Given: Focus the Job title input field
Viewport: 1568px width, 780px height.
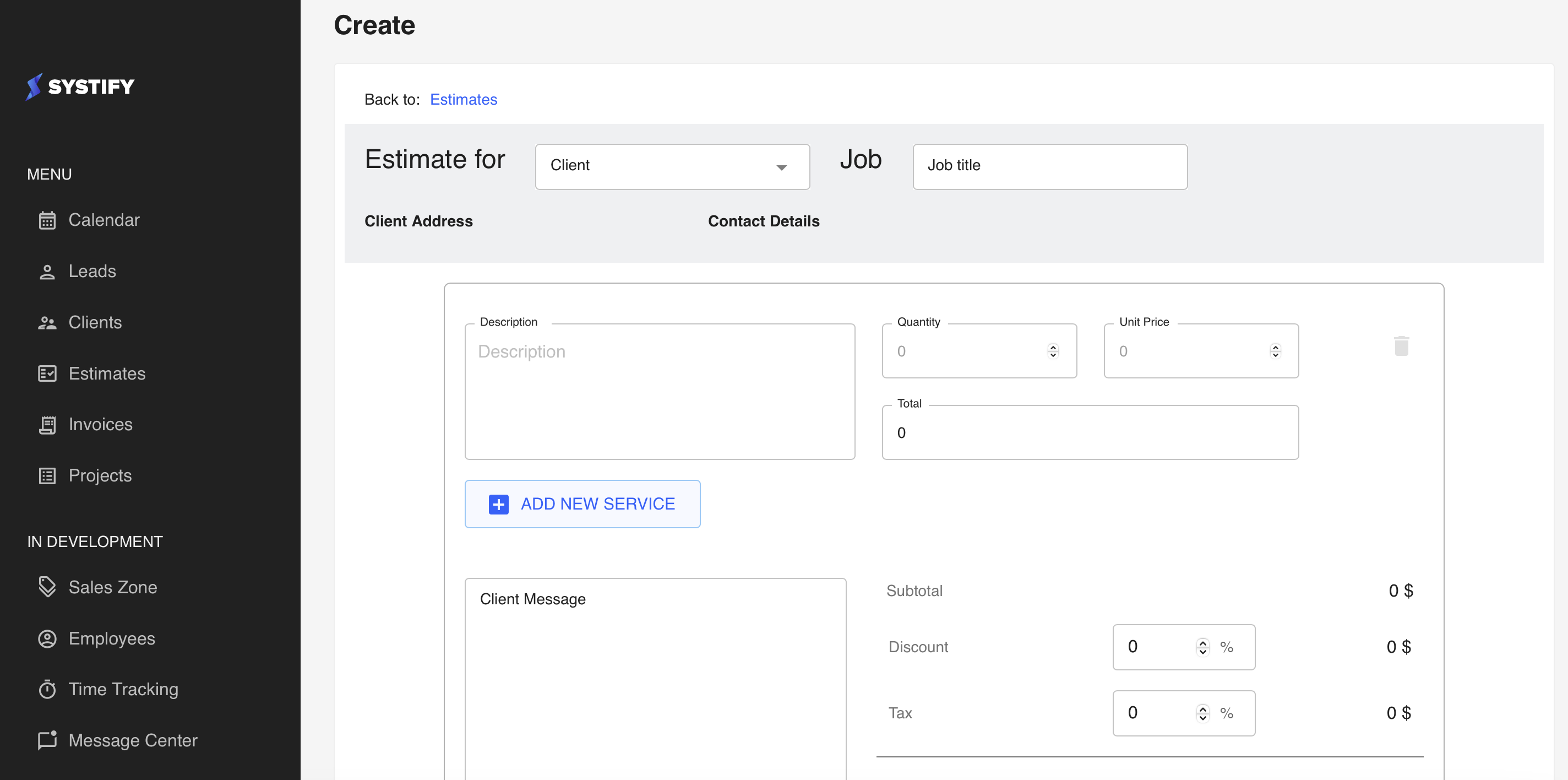Looking at the screenshot, I should click(1049, 166).
